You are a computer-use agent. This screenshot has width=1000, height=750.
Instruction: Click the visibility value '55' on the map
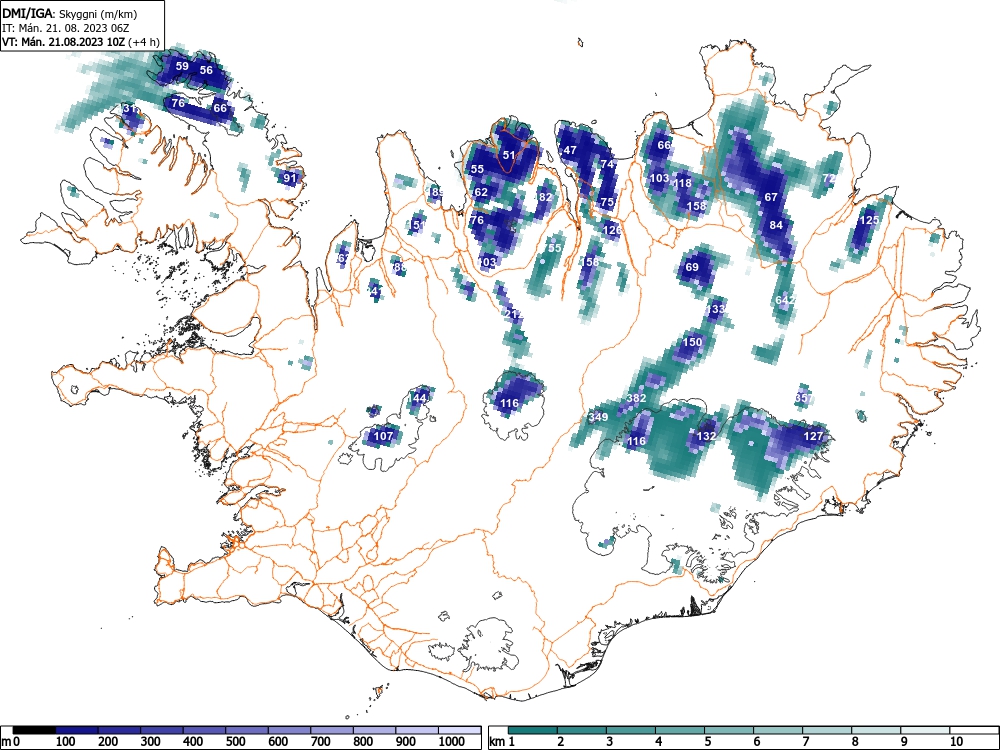[x=477, y=170]
